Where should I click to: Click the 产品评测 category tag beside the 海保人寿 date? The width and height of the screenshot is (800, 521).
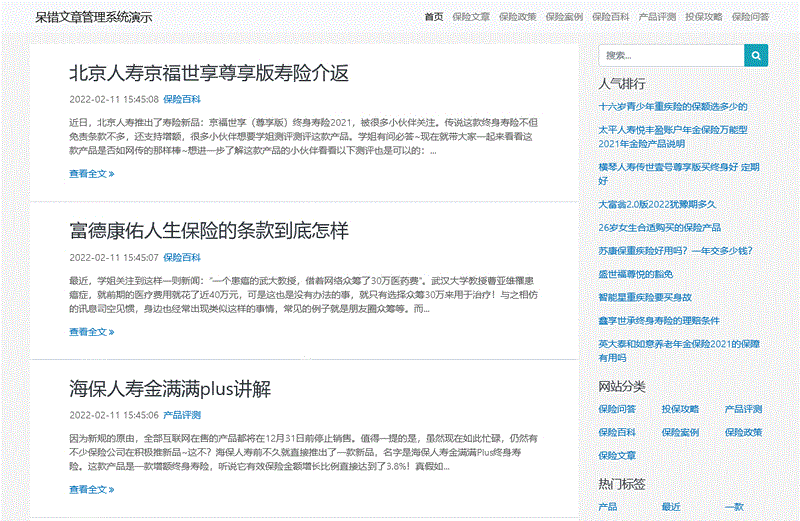[181, 414]
